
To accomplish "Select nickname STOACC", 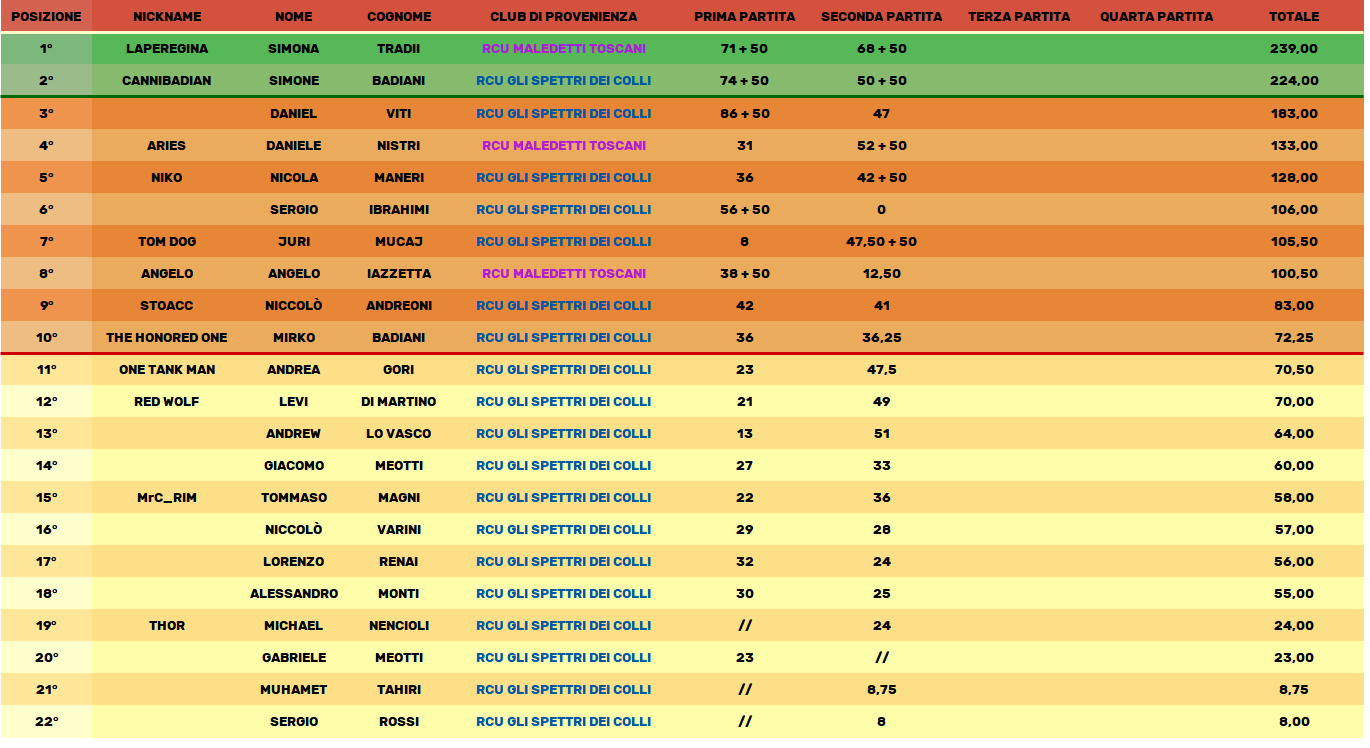I will [x=167, y=306].
